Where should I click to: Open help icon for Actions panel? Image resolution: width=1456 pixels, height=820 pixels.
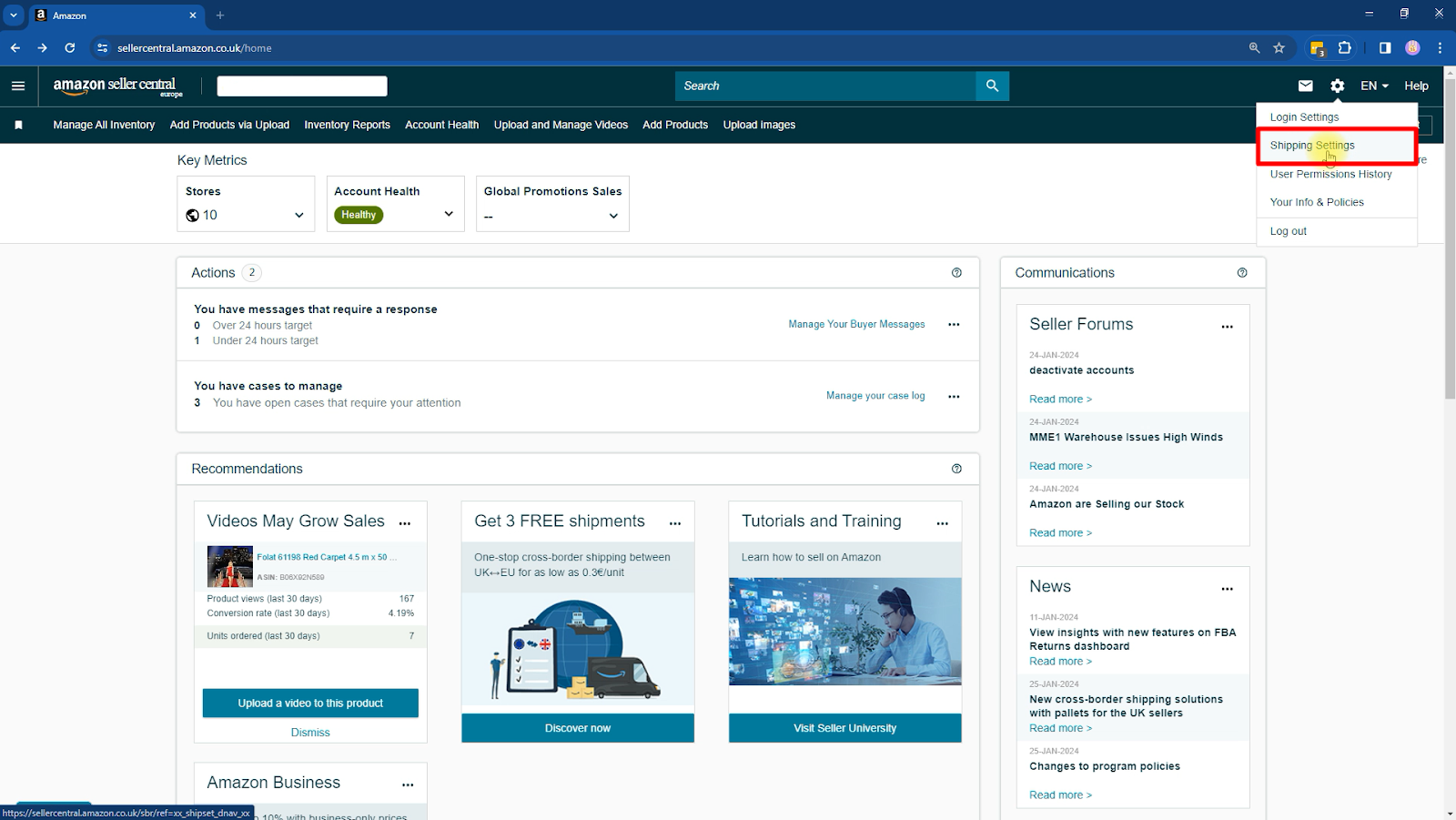956,272
